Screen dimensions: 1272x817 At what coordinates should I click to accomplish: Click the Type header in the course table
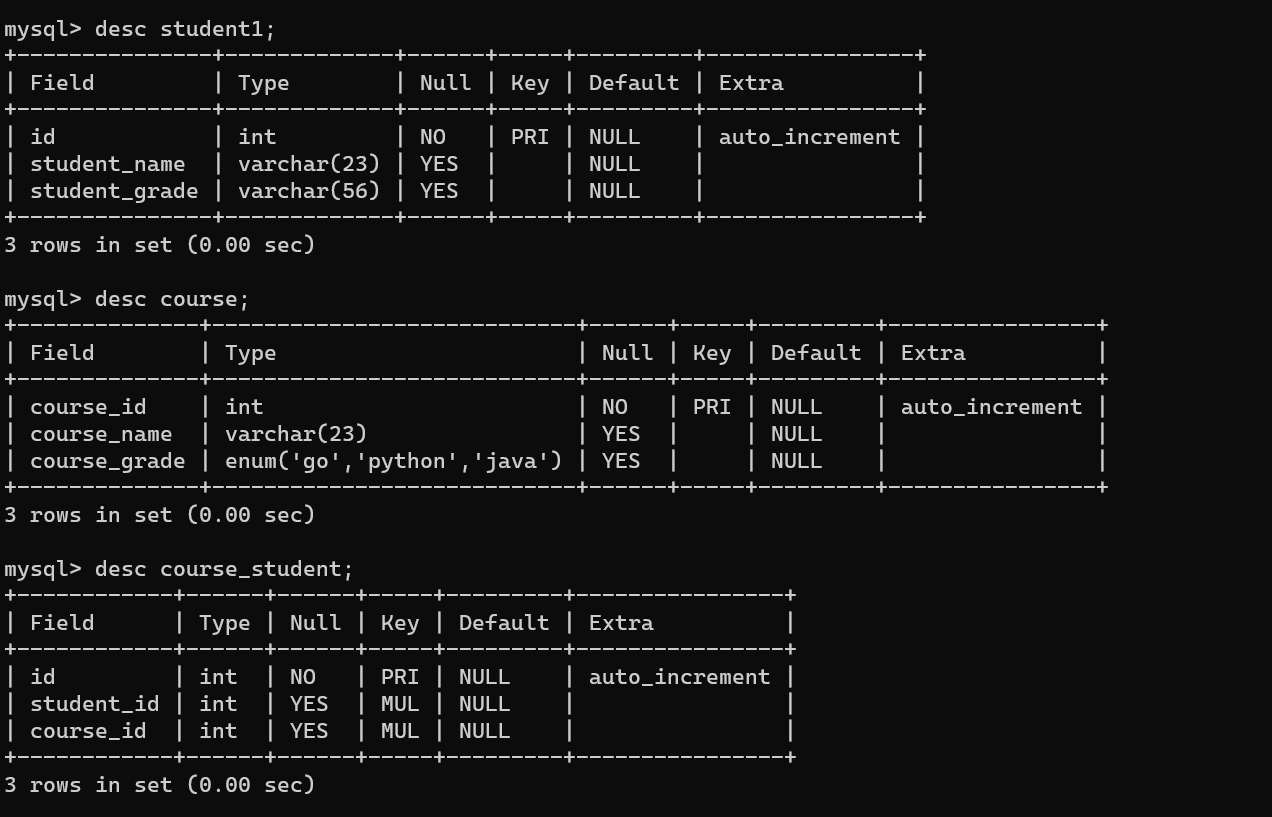(251, 353)
